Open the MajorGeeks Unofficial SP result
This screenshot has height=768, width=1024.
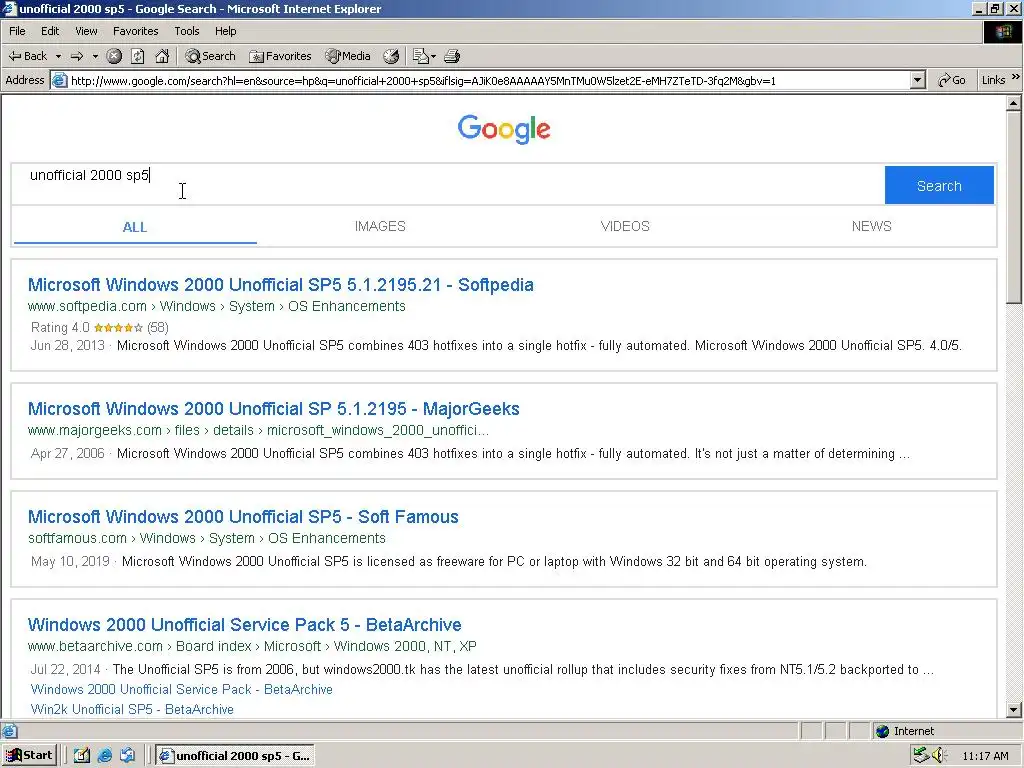274,409
